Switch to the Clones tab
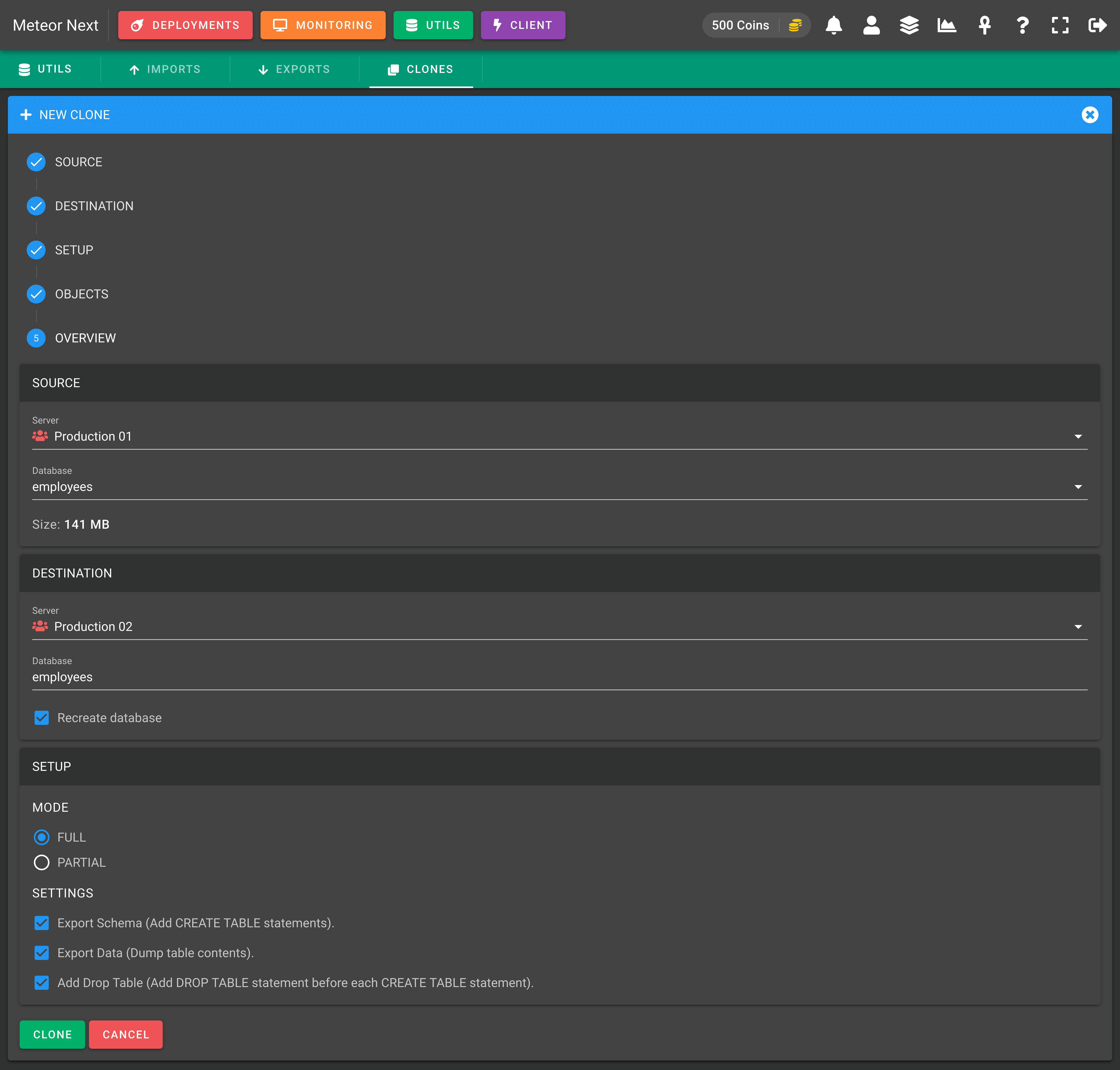The width and height of the screenshot is (1120, 1070). click(421, 69)
